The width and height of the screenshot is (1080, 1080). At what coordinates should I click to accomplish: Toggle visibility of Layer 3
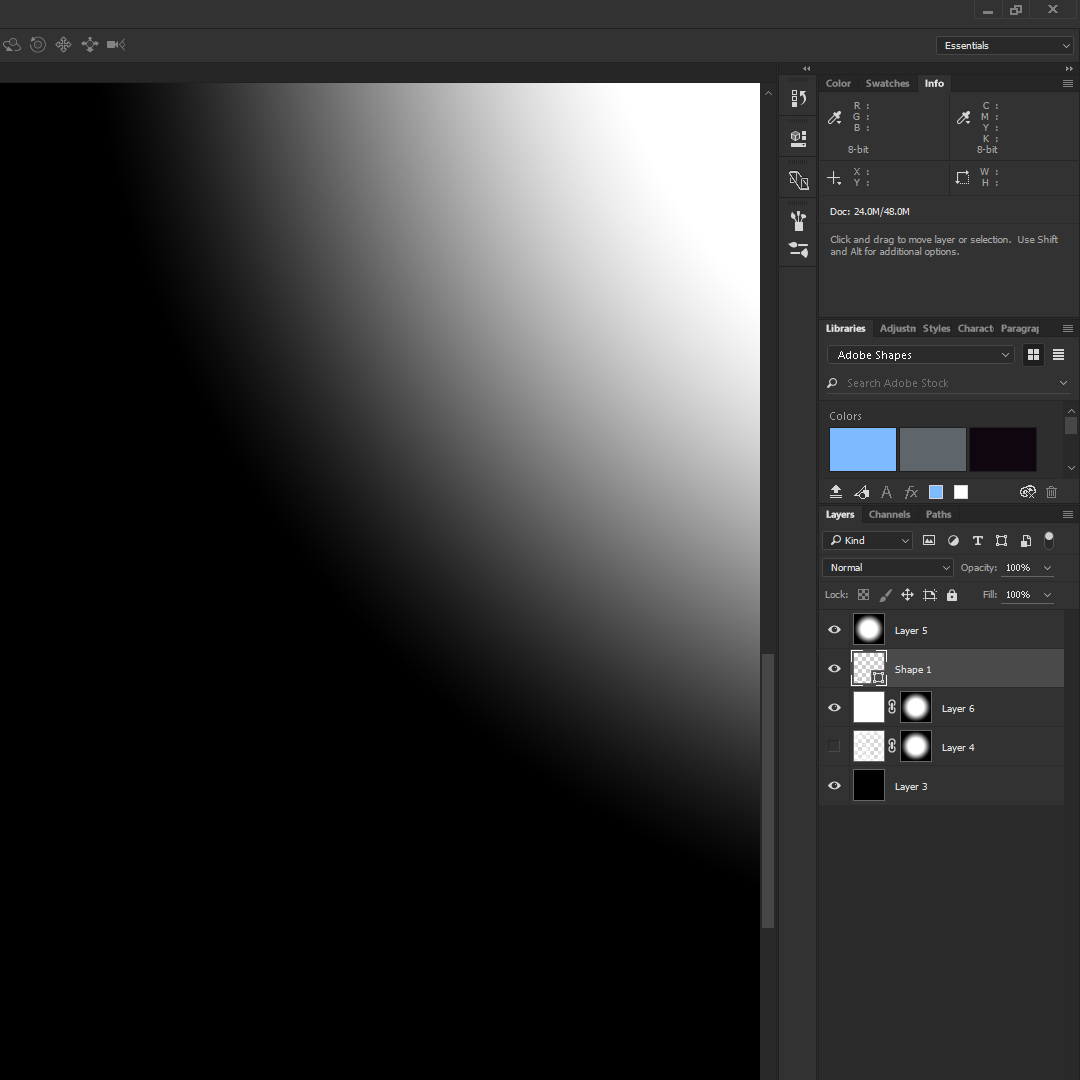[833, 785]
